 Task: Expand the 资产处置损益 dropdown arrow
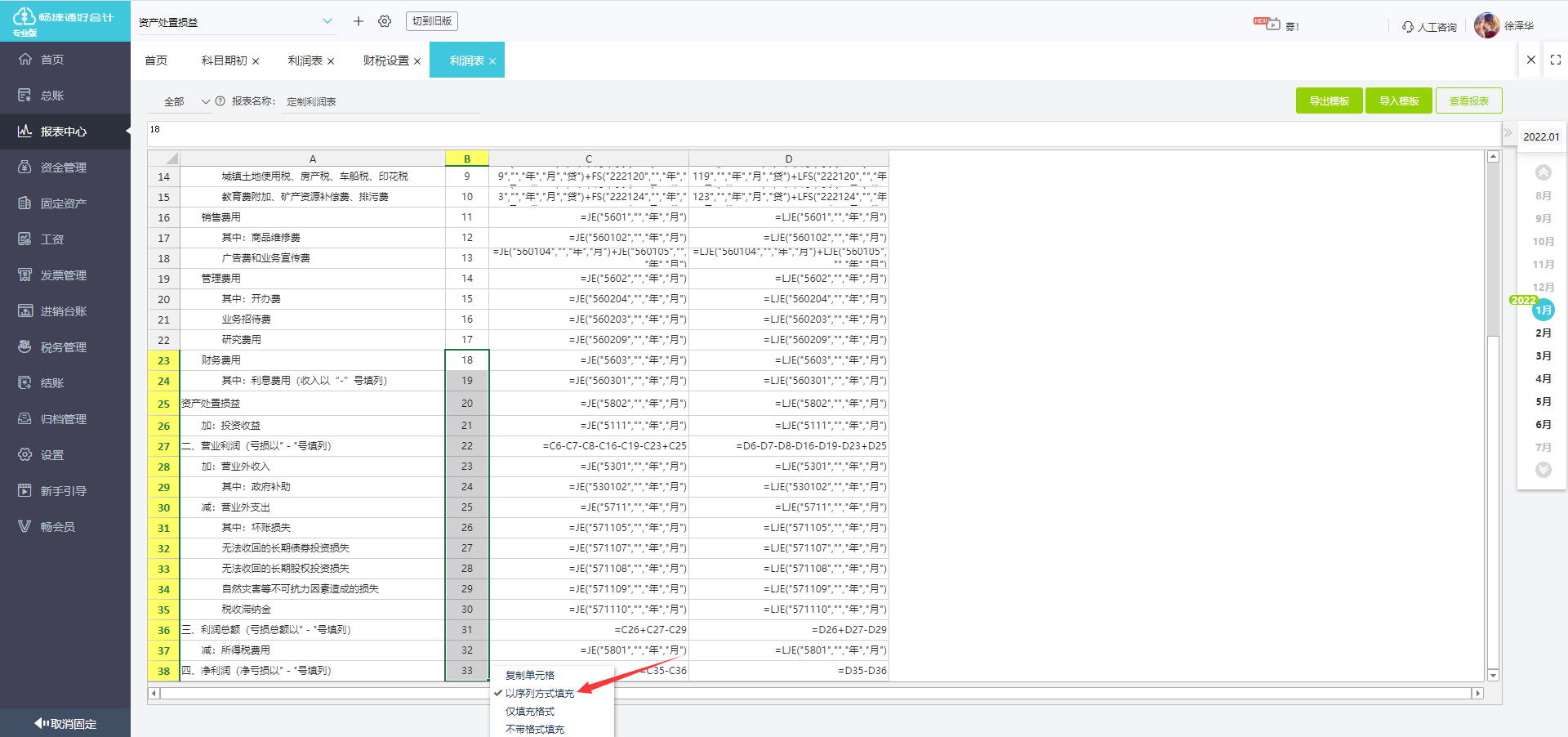pos(327,21)
